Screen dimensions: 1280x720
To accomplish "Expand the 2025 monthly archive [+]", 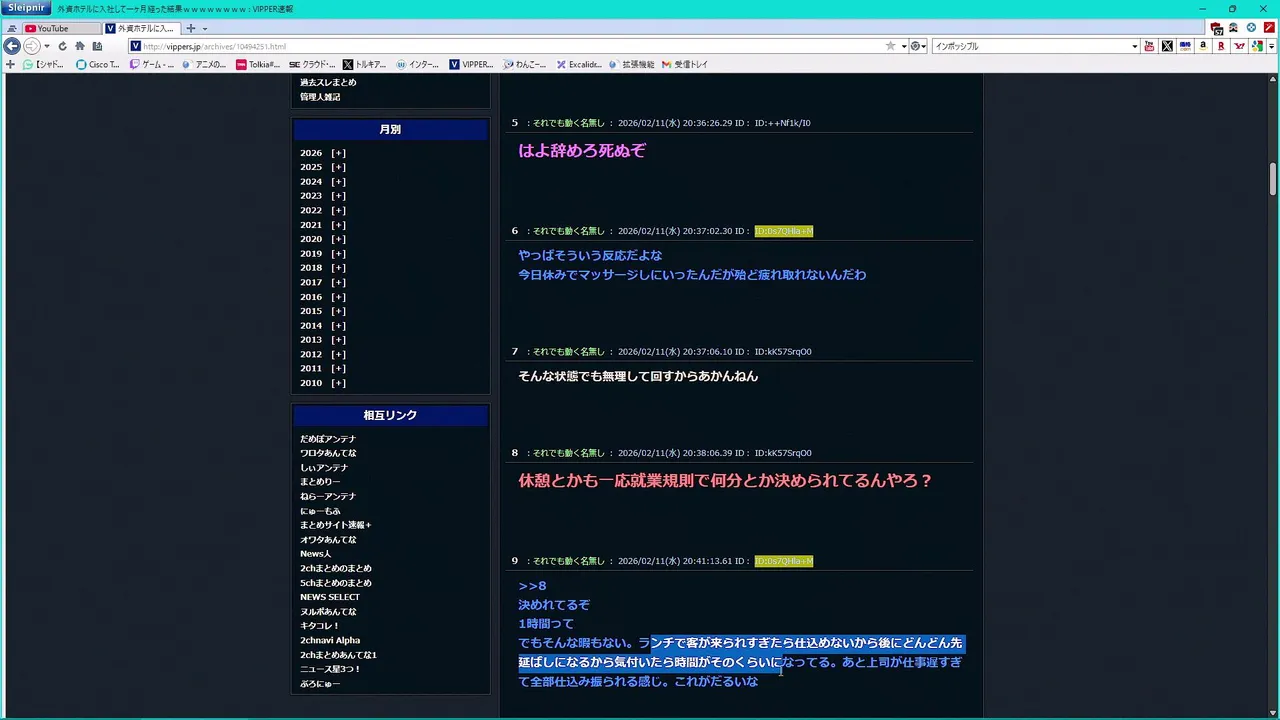I will (338, 167).
